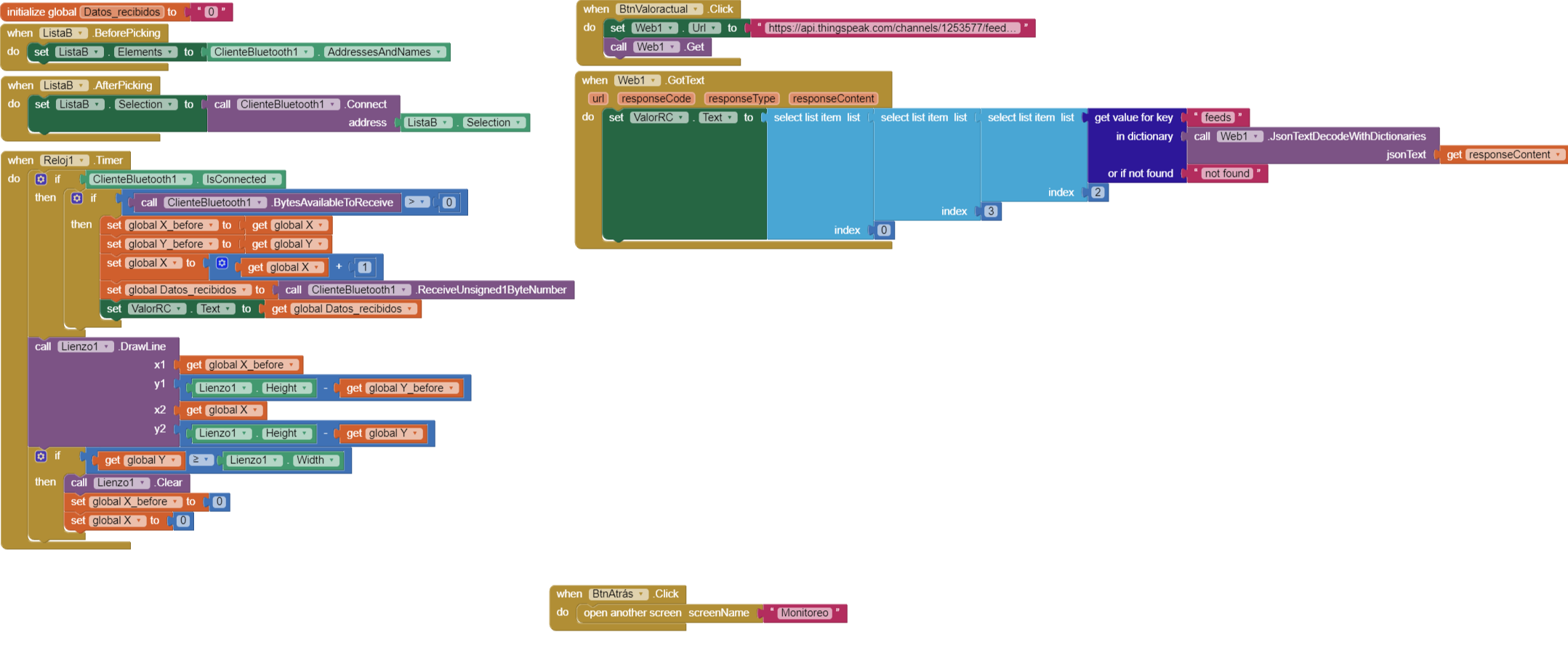1568x656 pixels.
Task: Open the AddressesAndNames property dropdown
Action: tap(384, 52)
